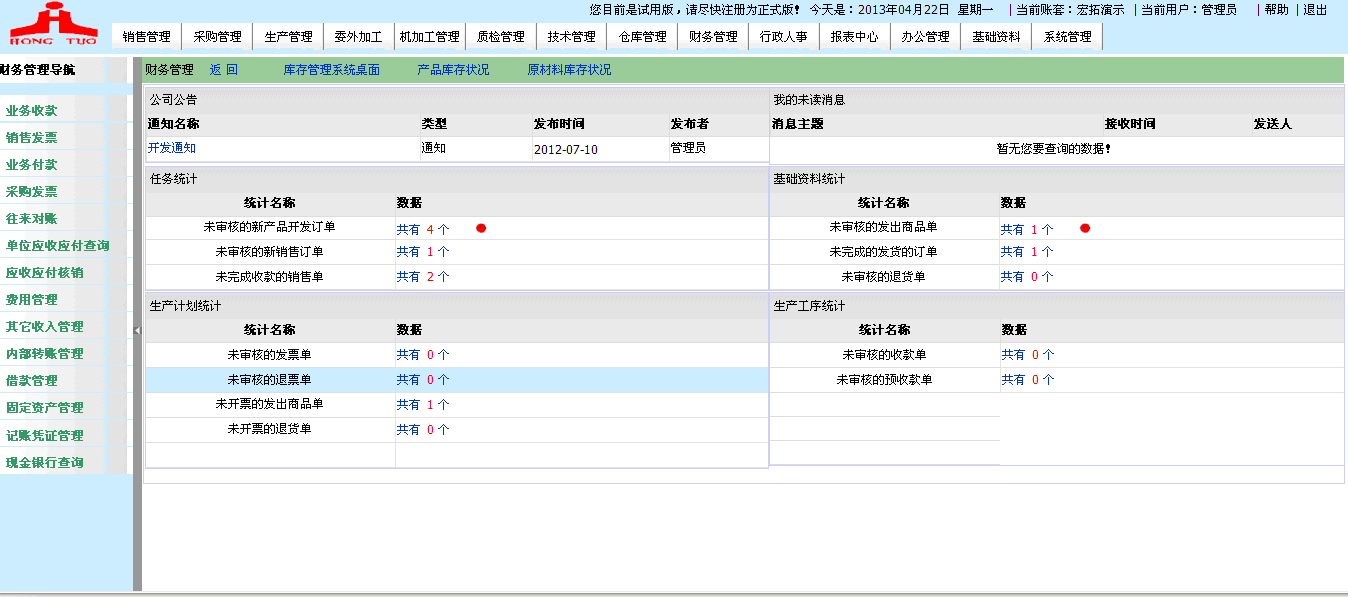The width and height of the screenshot is (1348, 597).
Task: Click the 未审核的退票单 row label
Action: click(x=269, y=380)
